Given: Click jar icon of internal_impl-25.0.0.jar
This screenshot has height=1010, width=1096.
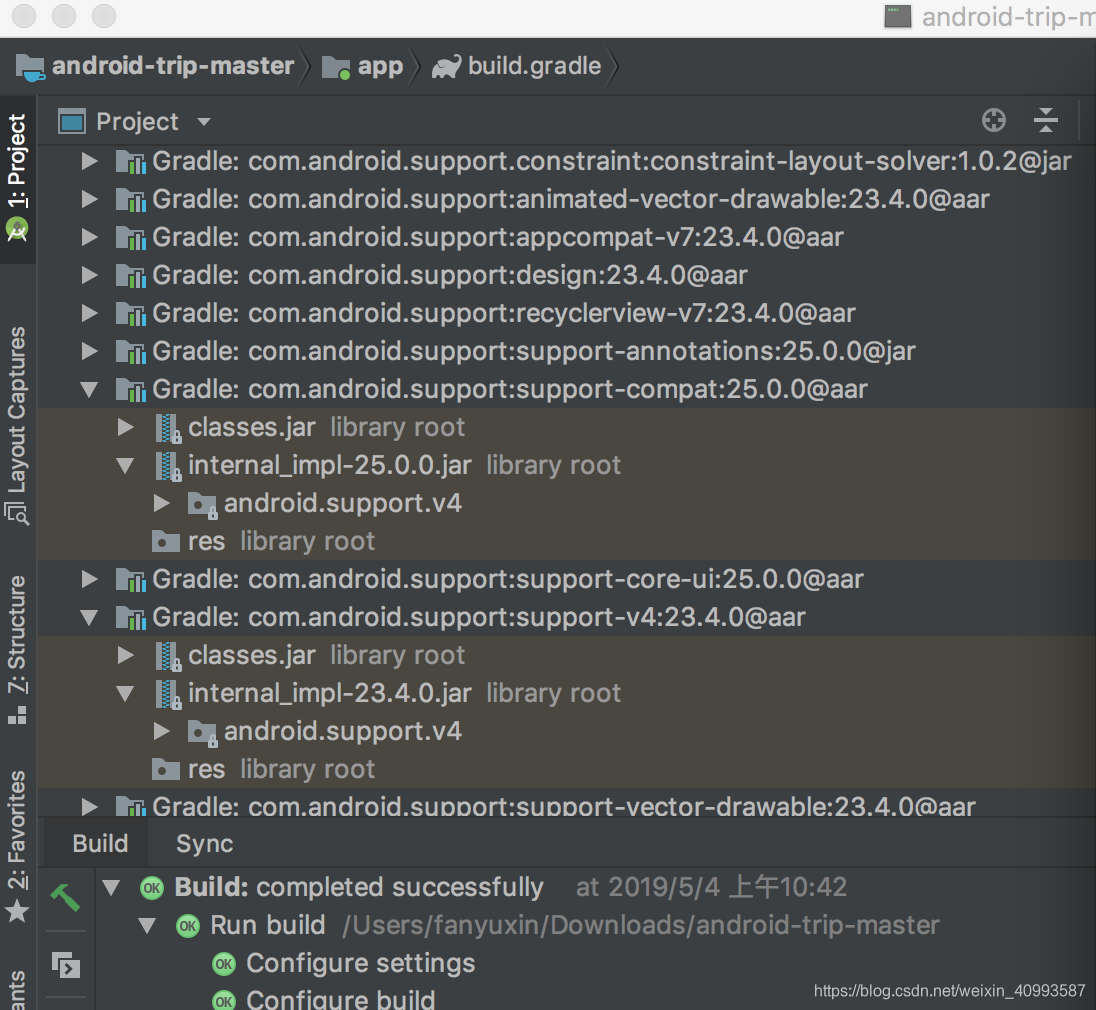Looking at the screenshot, I should click(x=168, y=466).
